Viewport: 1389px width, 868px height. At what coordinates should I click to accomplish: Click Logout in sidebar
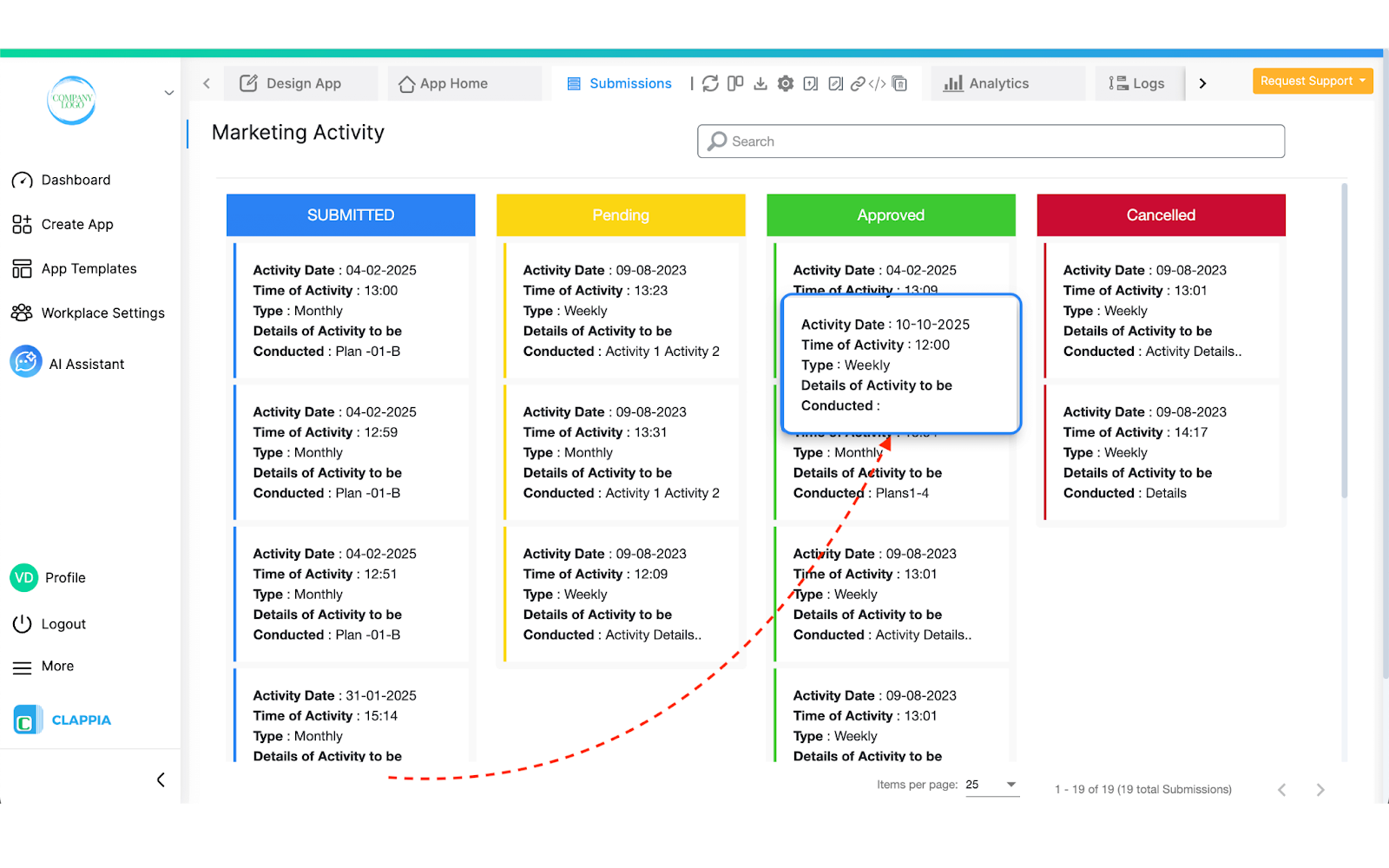tap(63, 624)
